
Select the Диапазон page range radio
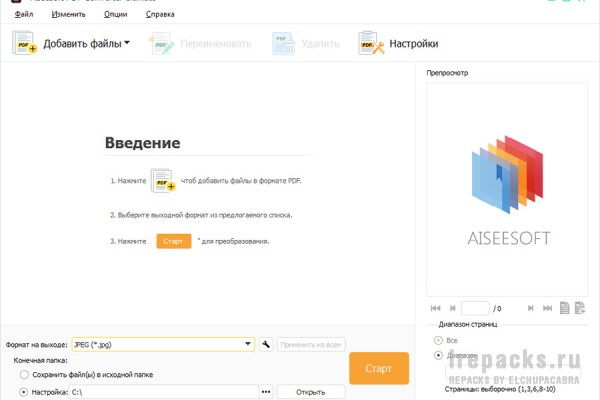(438, 355)
